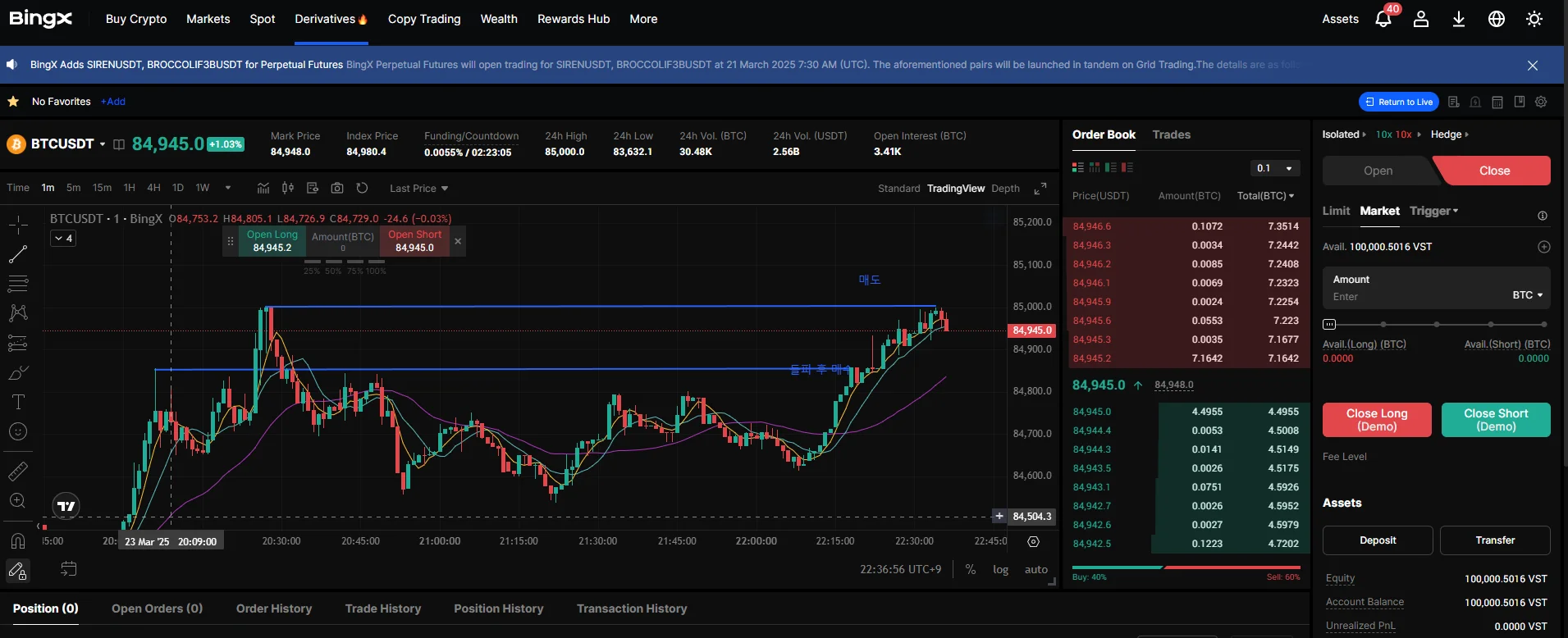
Task: Switch to the Trades tab
Action: 1171,134
